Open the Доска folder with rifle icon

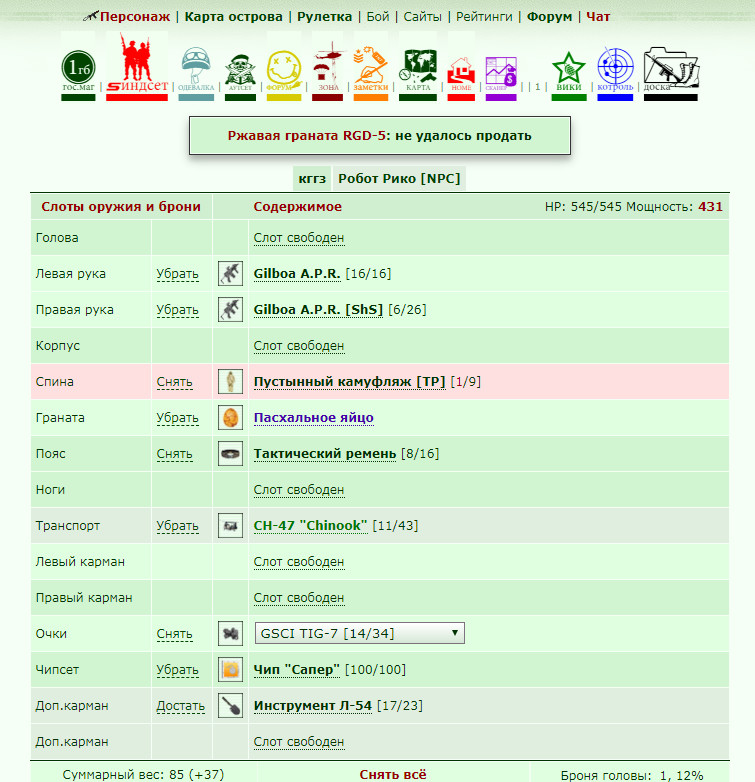click(671, 74)
